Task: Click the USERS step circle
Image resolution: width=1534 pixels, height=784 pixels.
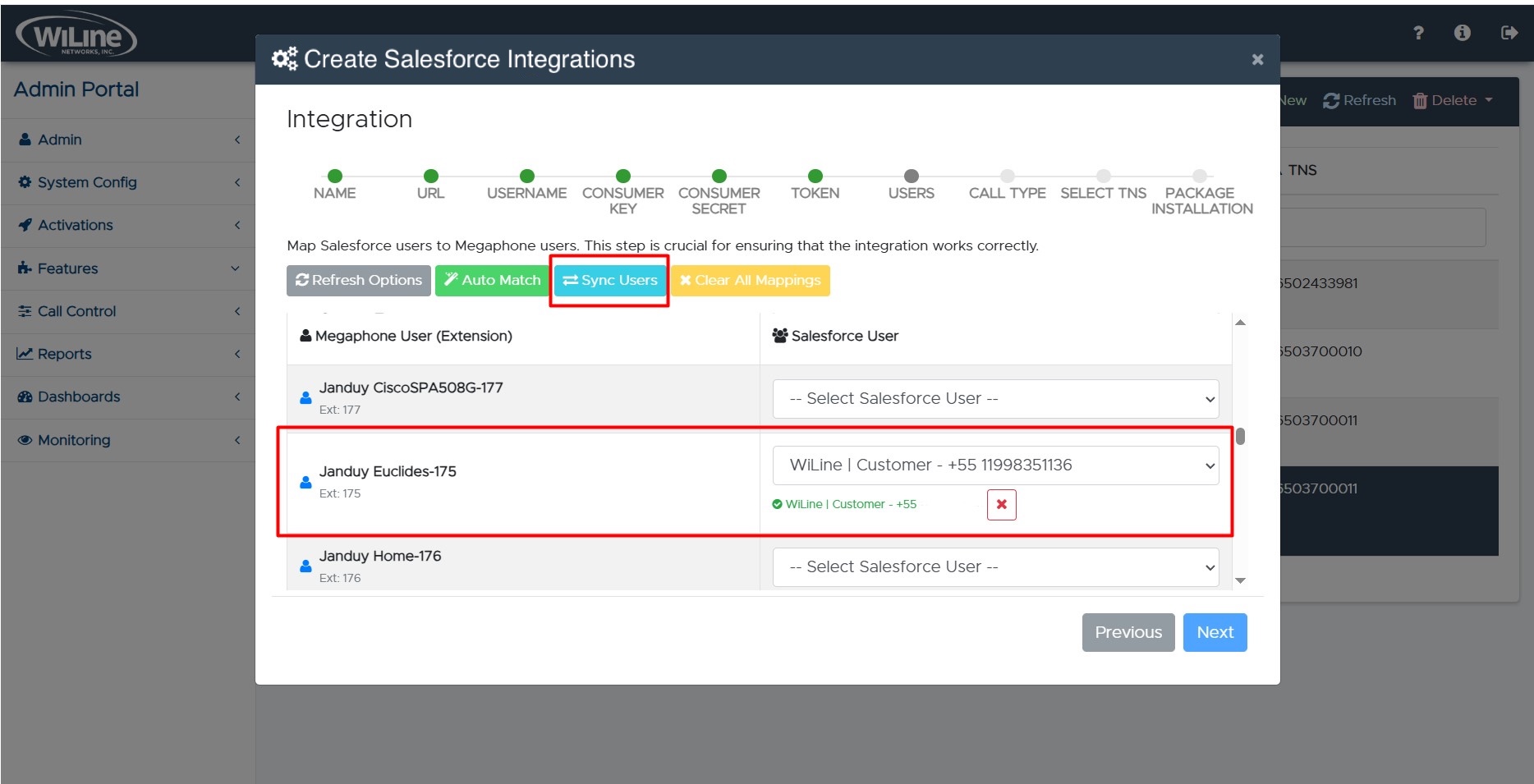Action: (x=911, y=176)
